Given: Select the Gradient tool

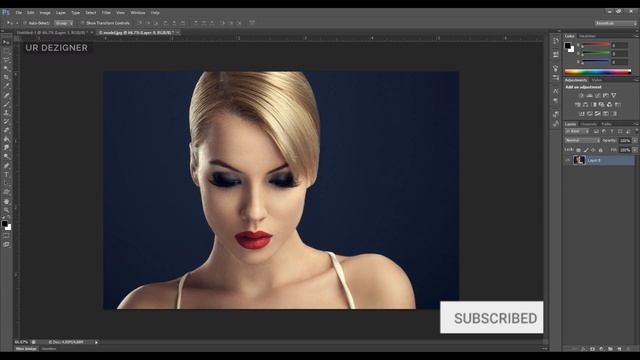Looking at the screenshot, I should pos(6,139).
